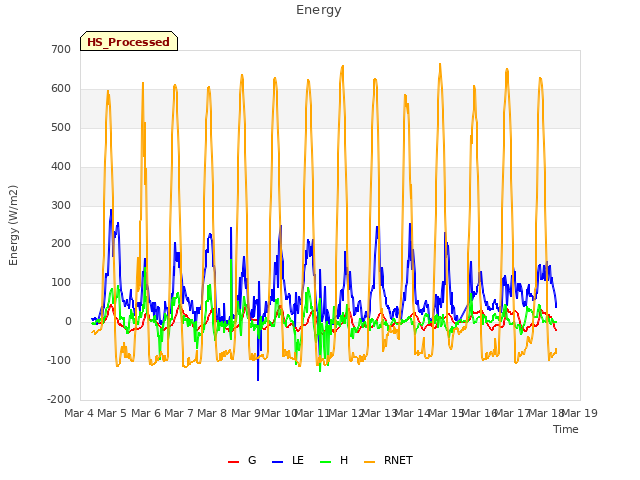This screenshot has width=640, height=480.
Task: Click the Mar 8 x-axis label
Action: pos(212,413)
